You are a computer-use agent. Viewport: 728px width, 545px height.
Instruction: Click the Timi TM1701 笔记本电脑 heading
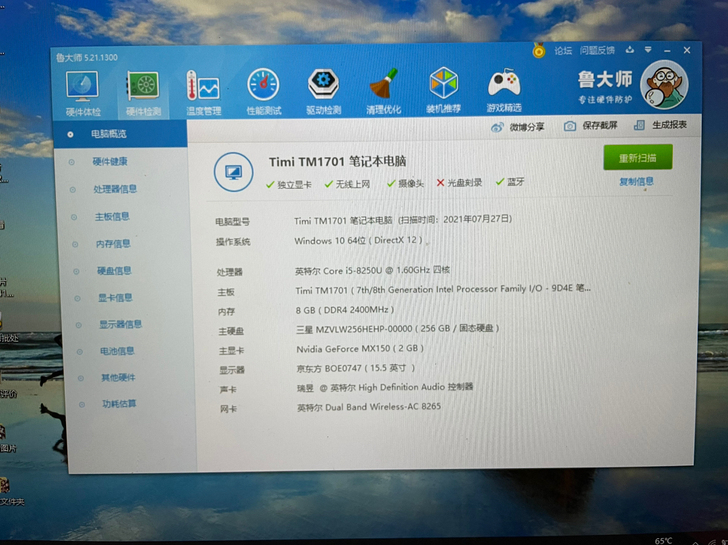pos(338,162)
